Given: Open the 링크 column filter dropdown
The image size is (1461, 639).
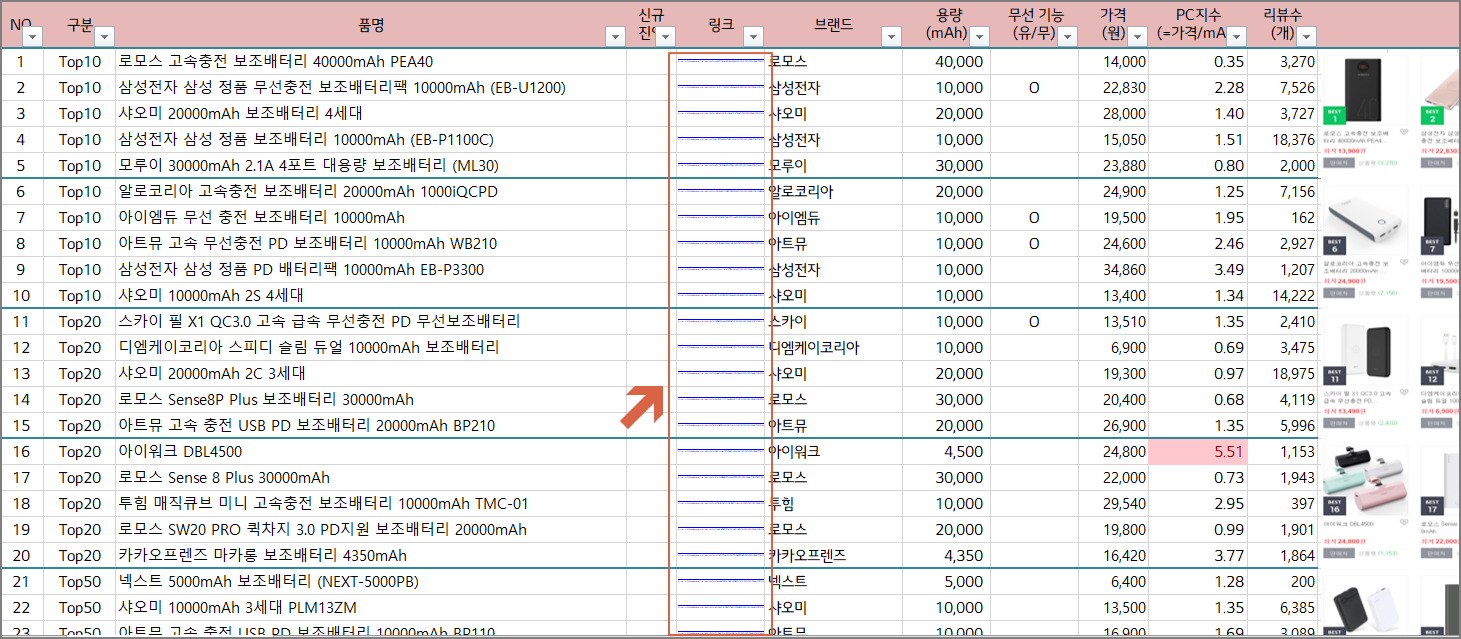Looking at the screenshot, I should [x=753, y=37].
